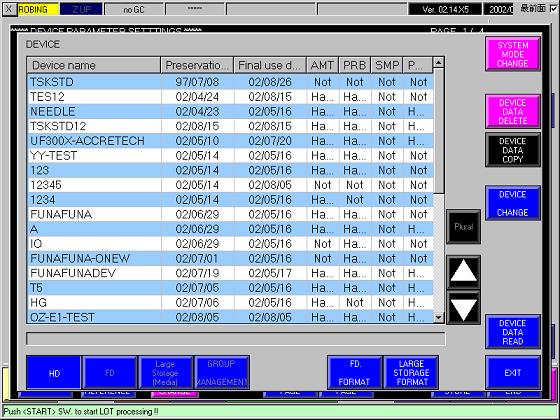Click the DEVICE CHANGE button
The width and height of the screenshot is (560, 420).
pos(512,203)
